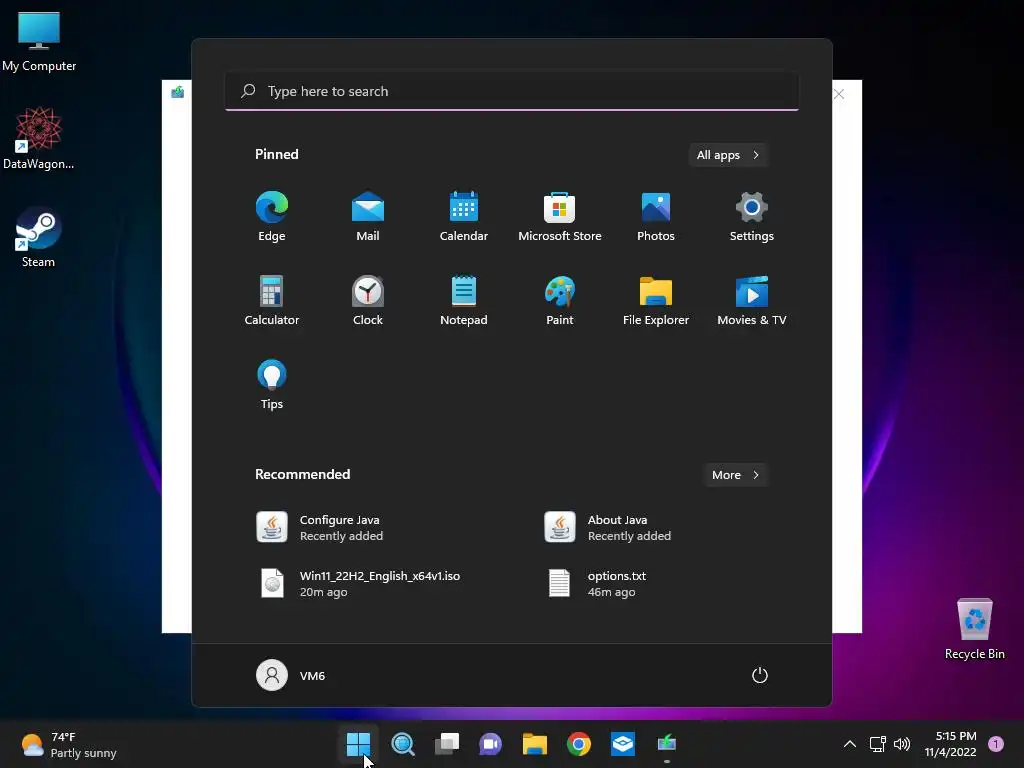Open Edge from pinned apps

pyautogui.click(x=272, y=216)
